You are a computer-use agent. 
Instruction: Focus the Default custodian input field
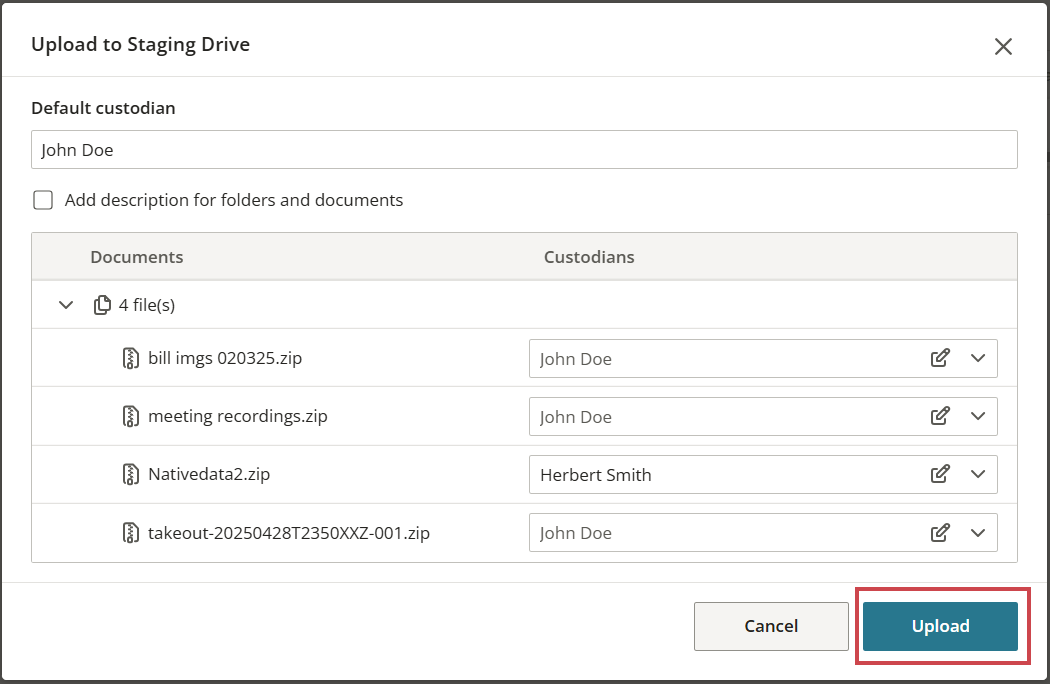(x=524, y=149)
